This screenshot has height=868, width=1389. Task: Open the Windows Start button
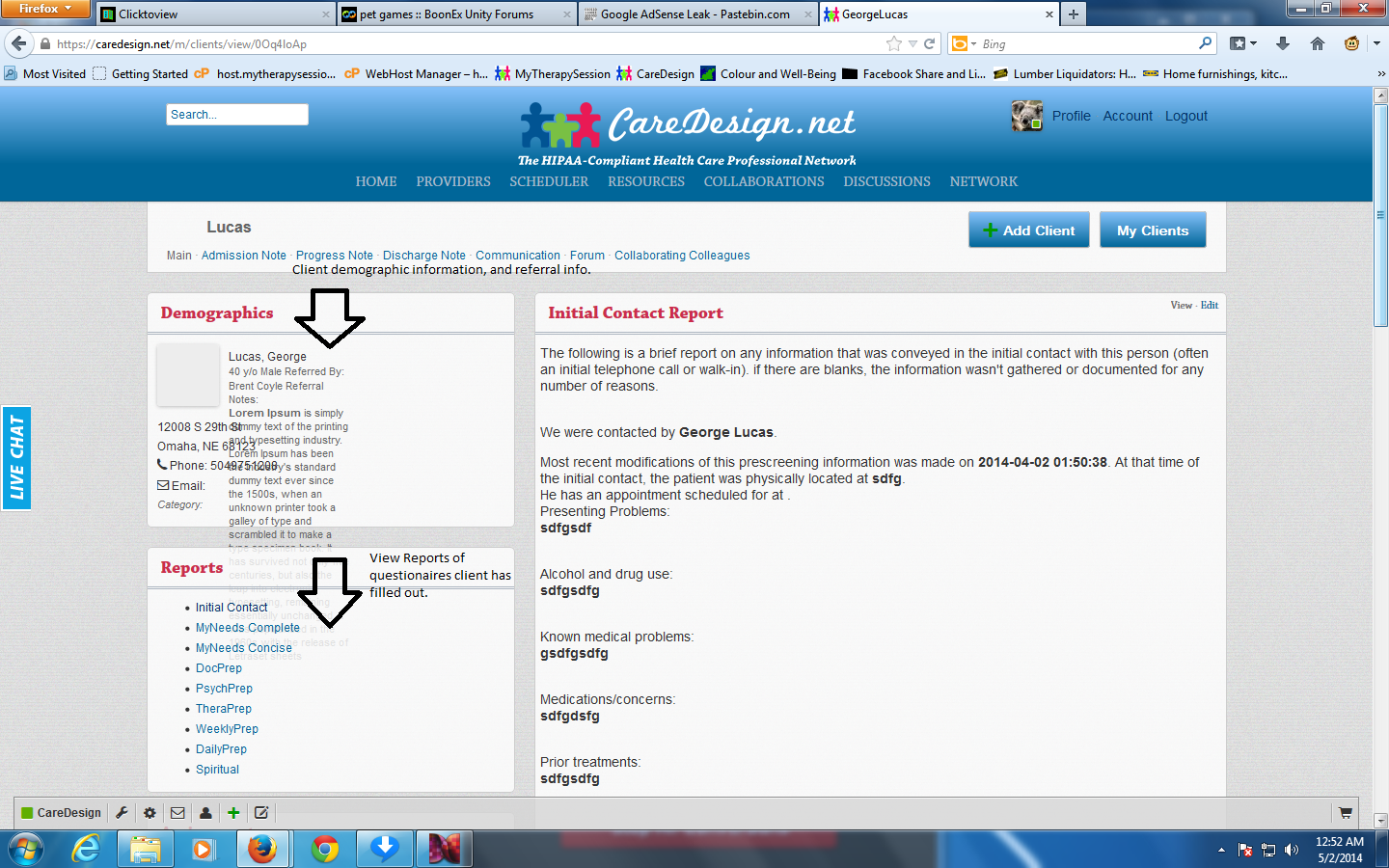tap(26, 849)
